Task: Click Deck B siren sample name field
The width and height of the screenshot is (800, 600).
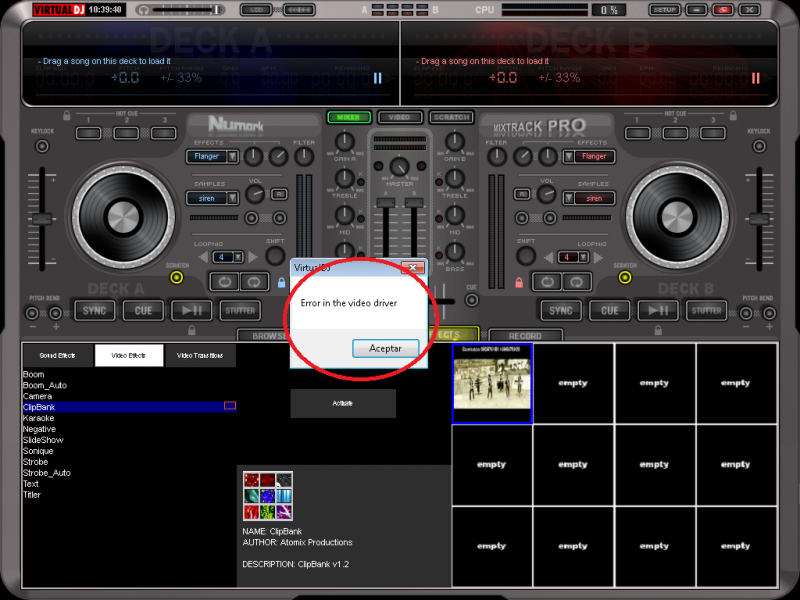Action: pos(594,198)
